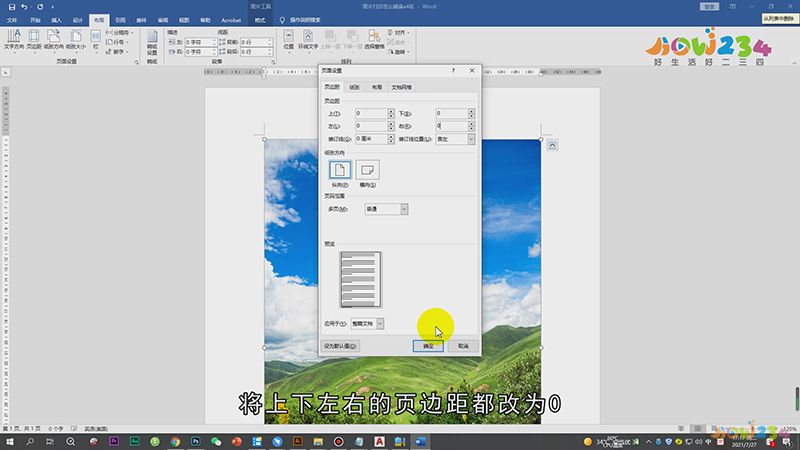This screenshot has height=450, width=800.
Task: Switch to the References (引用) ribbon tab
Action: click(120, 20)
